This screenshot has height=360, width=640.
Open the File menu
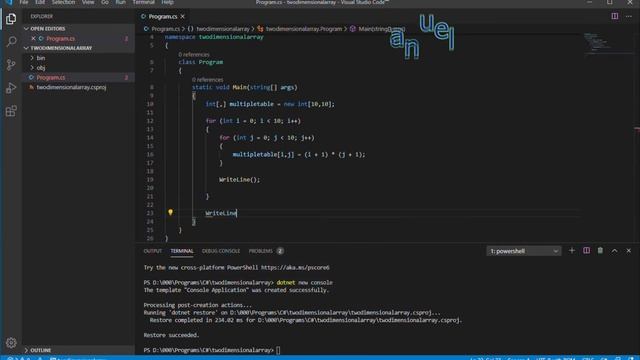[x=24, y=2]
